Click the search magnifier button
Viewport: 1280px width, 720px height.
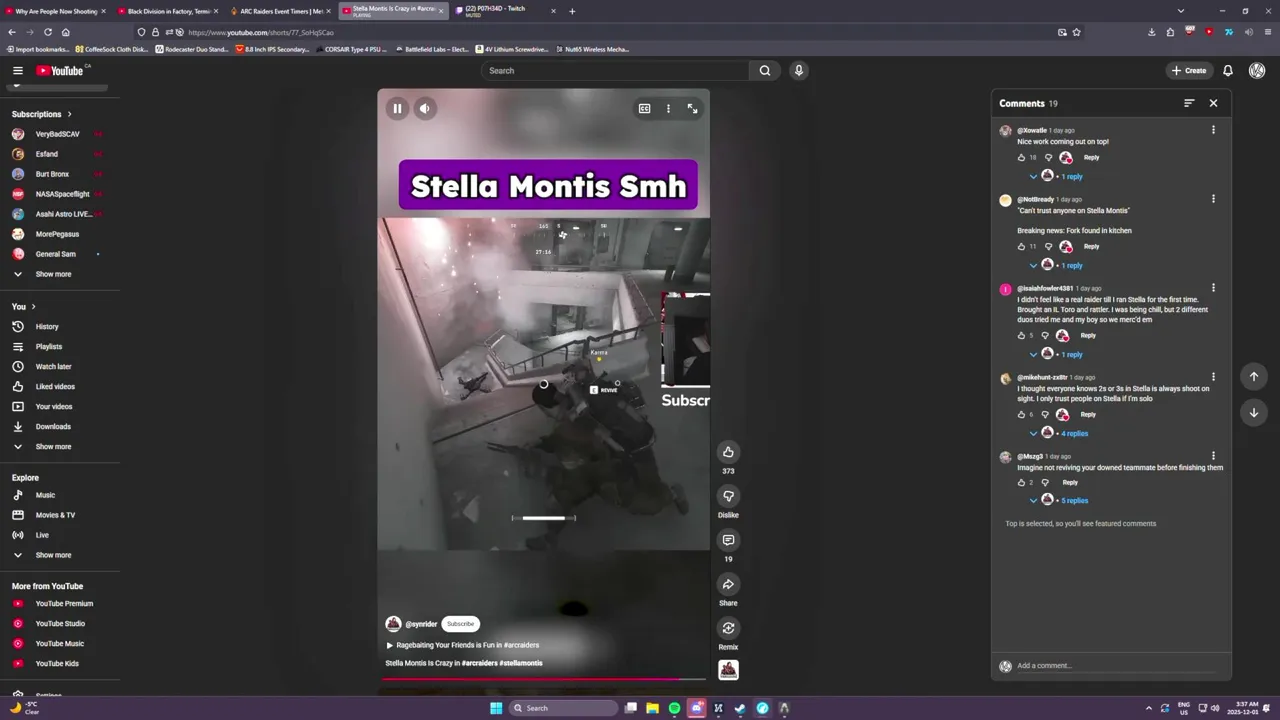765,70
